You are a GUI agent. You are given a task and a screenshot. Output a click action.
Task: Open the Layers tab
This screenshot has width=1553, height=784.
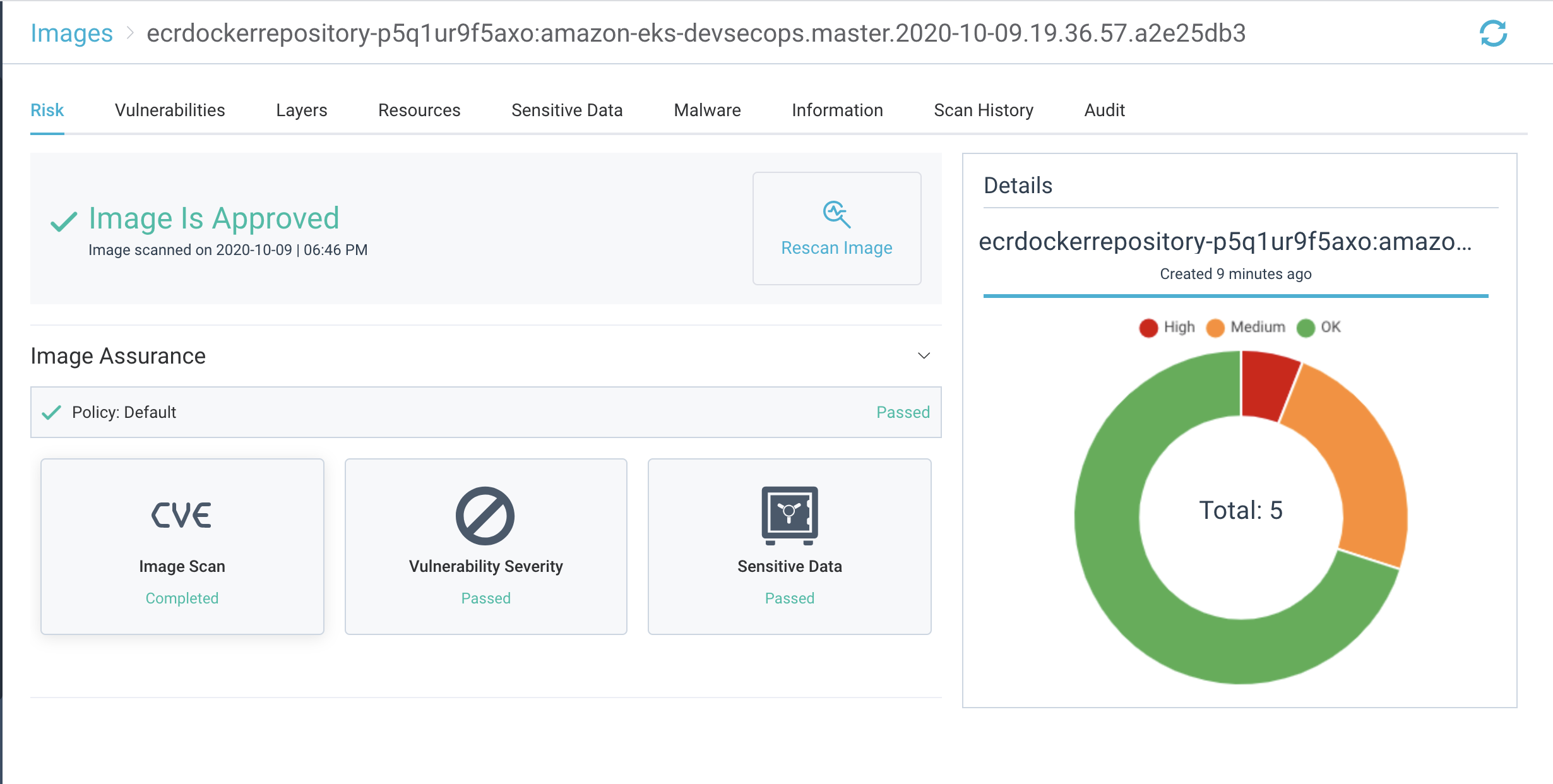[x=302, y=110]
